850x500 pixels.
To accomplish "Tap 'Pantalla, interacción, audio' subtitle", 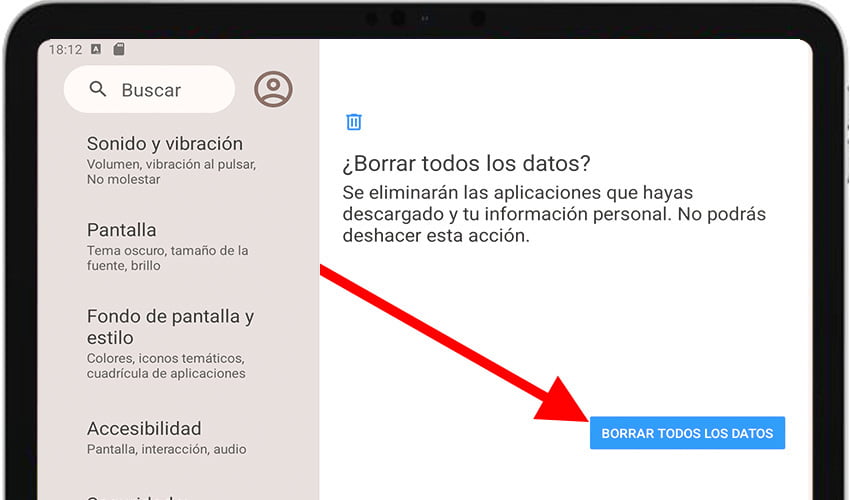I will coord(166,449).
